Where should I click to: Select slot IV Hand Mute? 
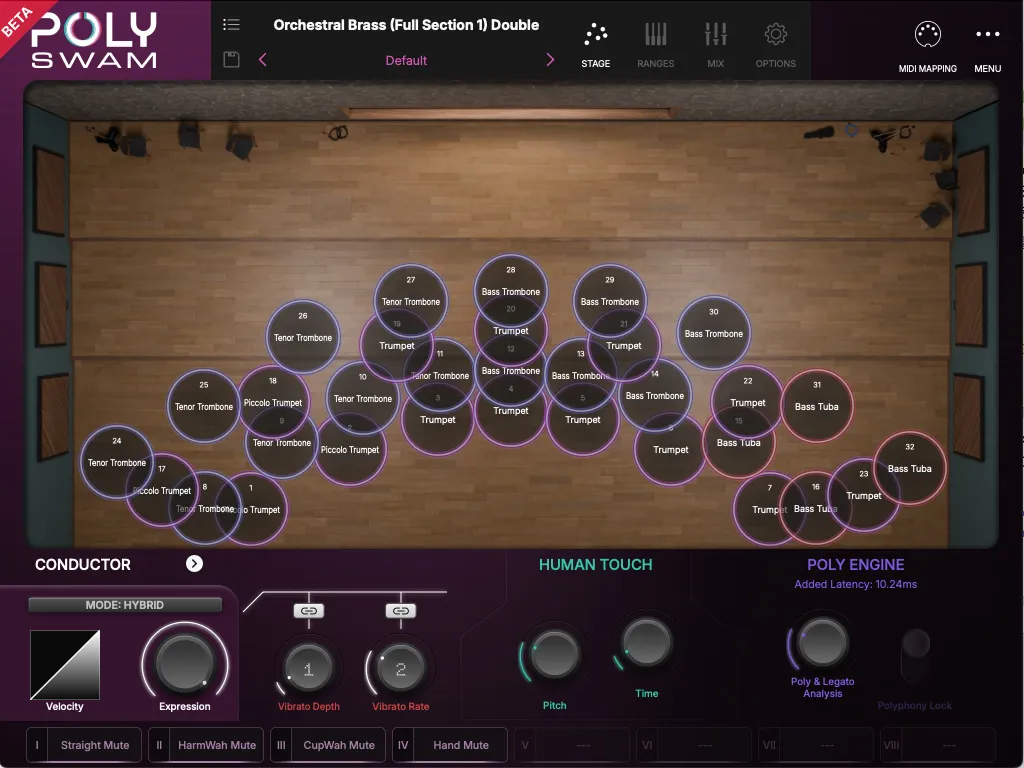click(x=450, y=745)
